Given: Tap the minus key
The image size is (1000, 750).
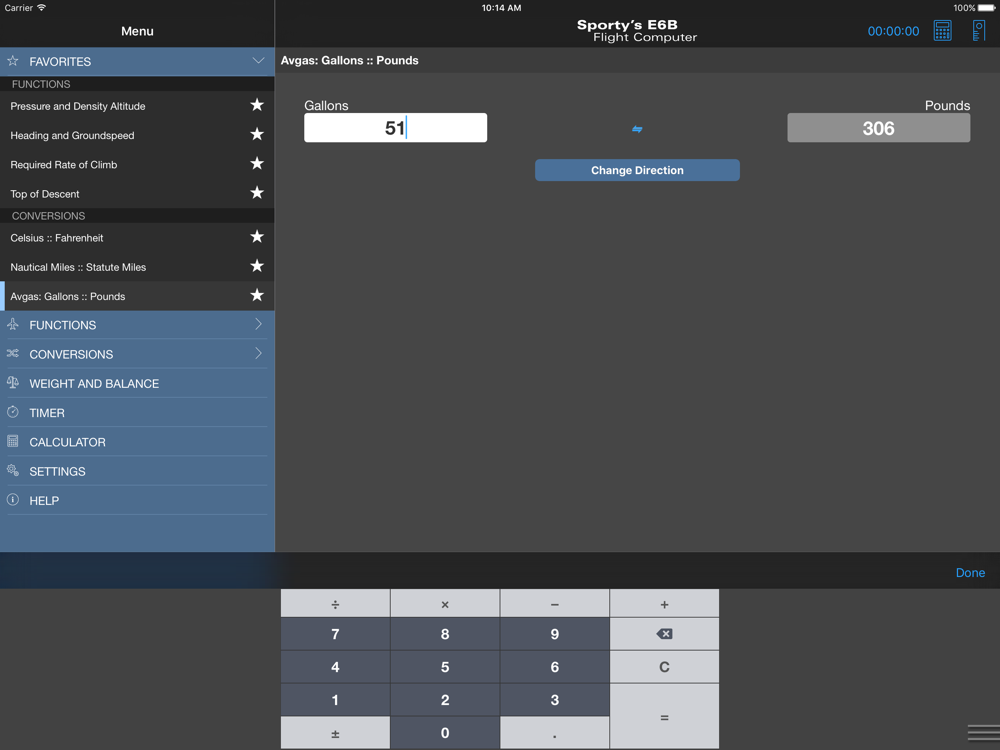Looking at the screenshot, I should (555, 604).
